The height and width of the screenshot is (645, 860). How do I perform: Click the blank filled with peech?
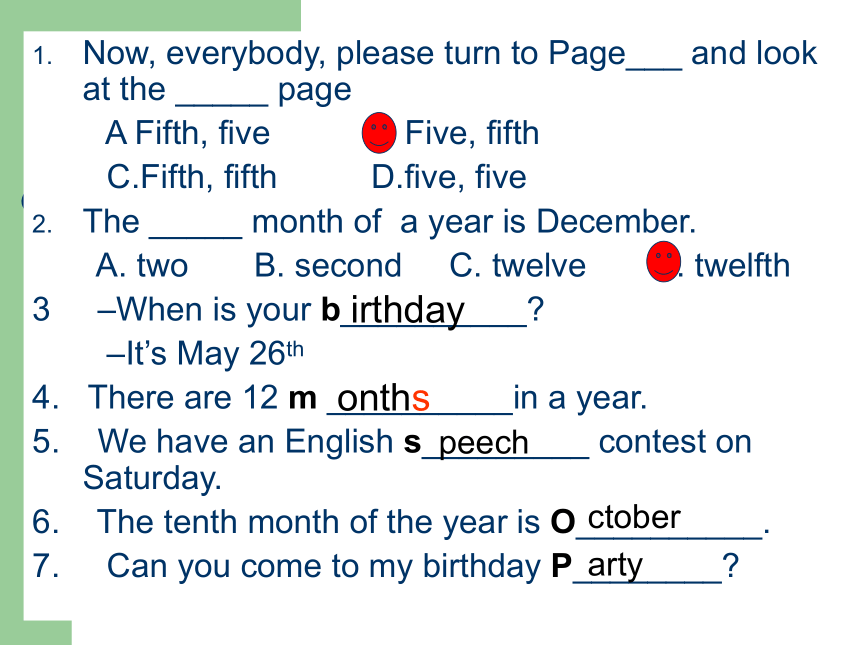pyautogui.click(x=505, y=443)
